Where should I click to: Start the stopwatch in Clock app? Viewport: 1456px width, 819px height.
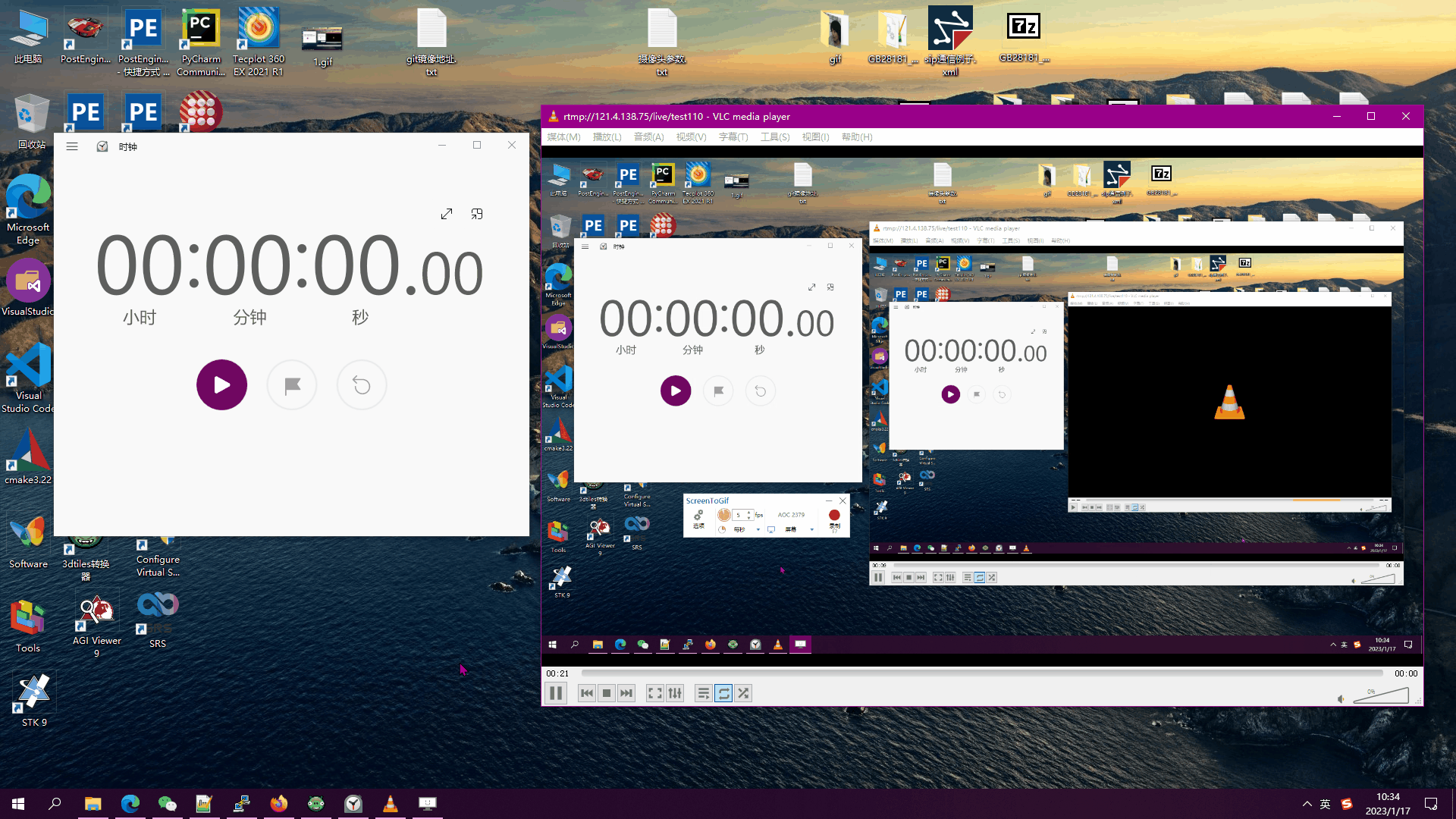221,385
